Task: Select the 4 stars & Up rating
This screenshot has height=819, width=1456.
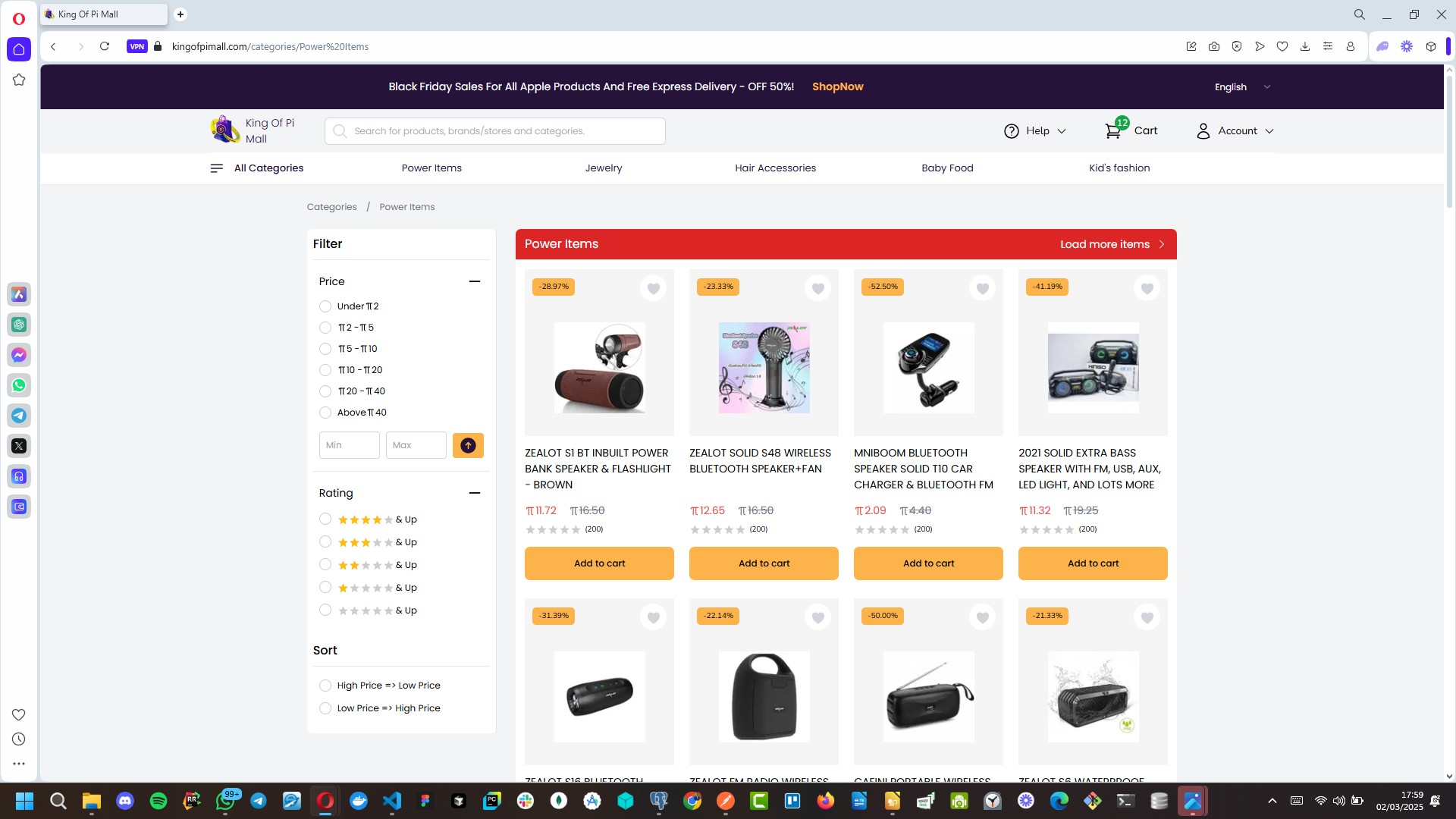Action: click(x=325, y=519)
